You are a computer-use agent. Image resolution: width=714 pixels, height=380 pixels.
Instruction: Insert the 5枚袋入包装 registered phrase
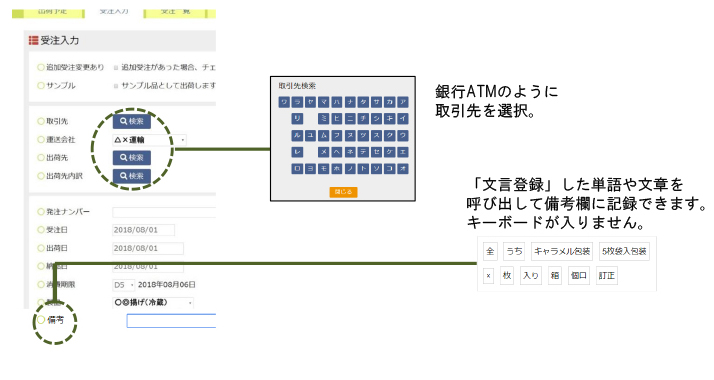pos(624,251)
